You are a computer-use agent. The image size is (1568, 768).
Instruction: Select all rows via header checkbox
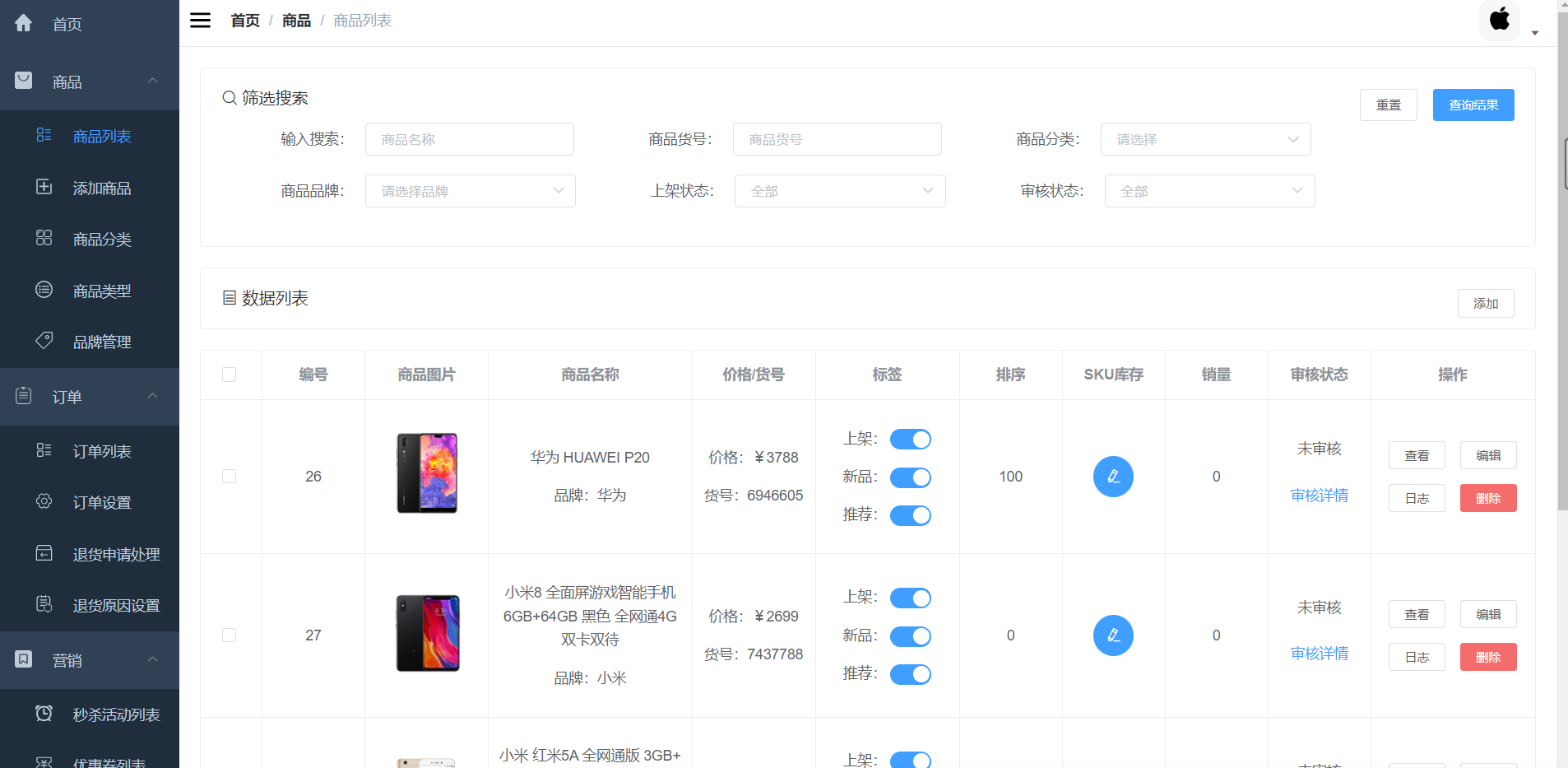(x=230, y=375)
